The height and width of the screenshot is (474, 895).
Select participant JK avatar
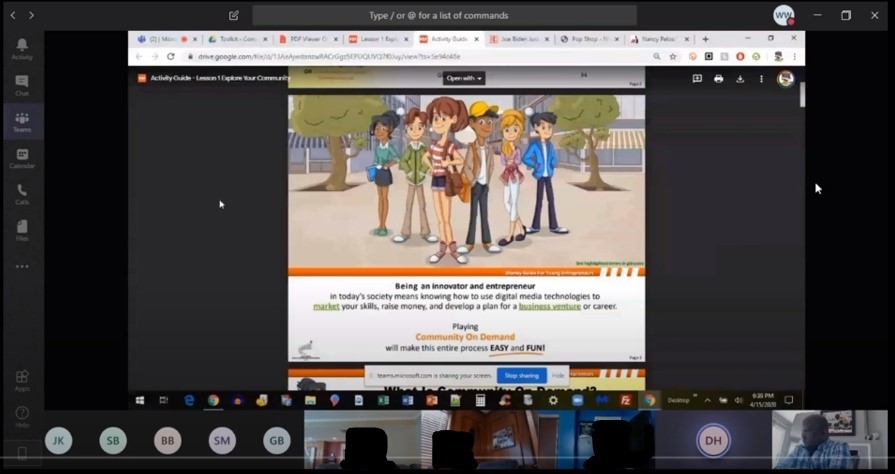click(x=58, y=440)
